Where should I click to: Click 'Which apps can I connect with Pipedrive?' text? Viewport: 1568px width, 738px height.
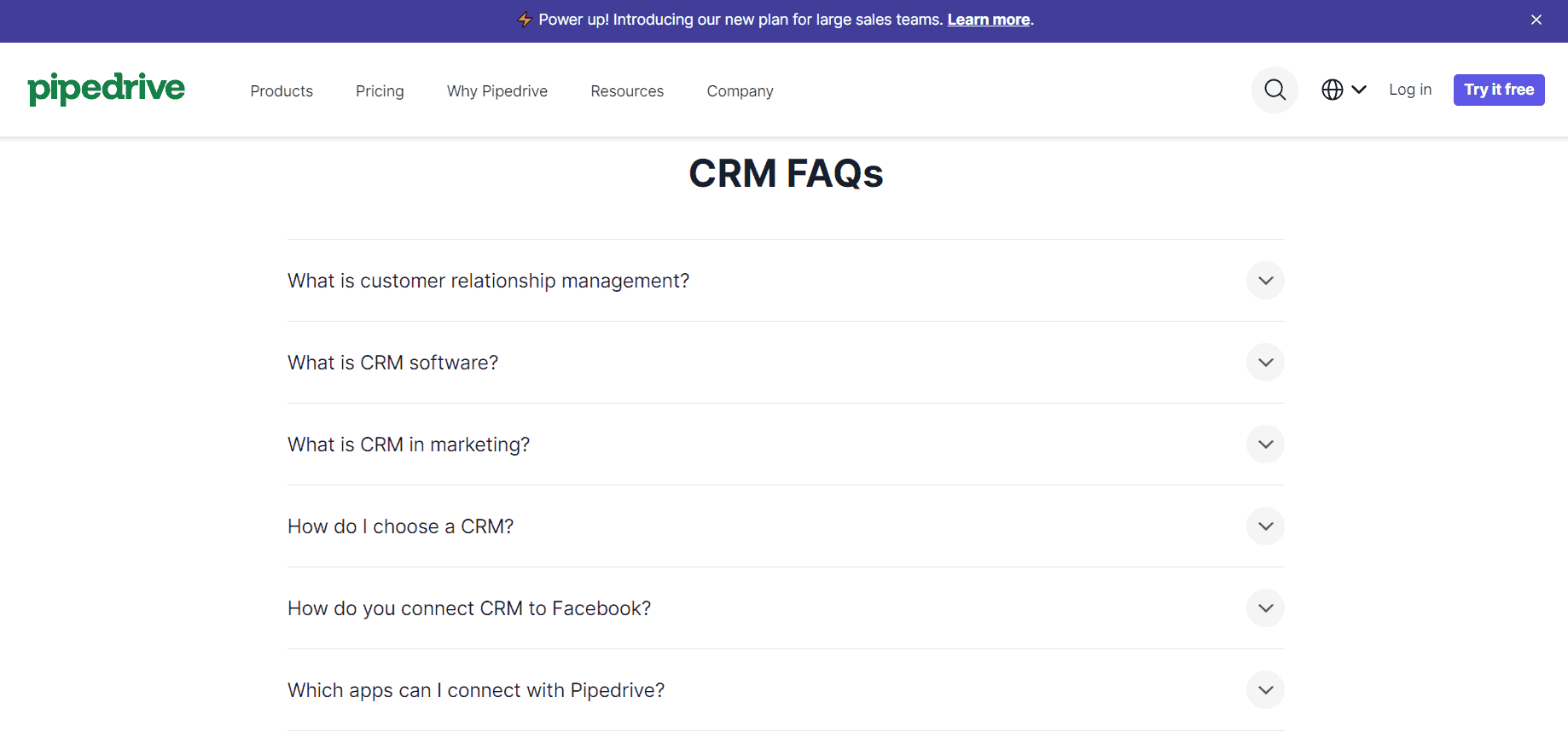(x=476, y=690)
